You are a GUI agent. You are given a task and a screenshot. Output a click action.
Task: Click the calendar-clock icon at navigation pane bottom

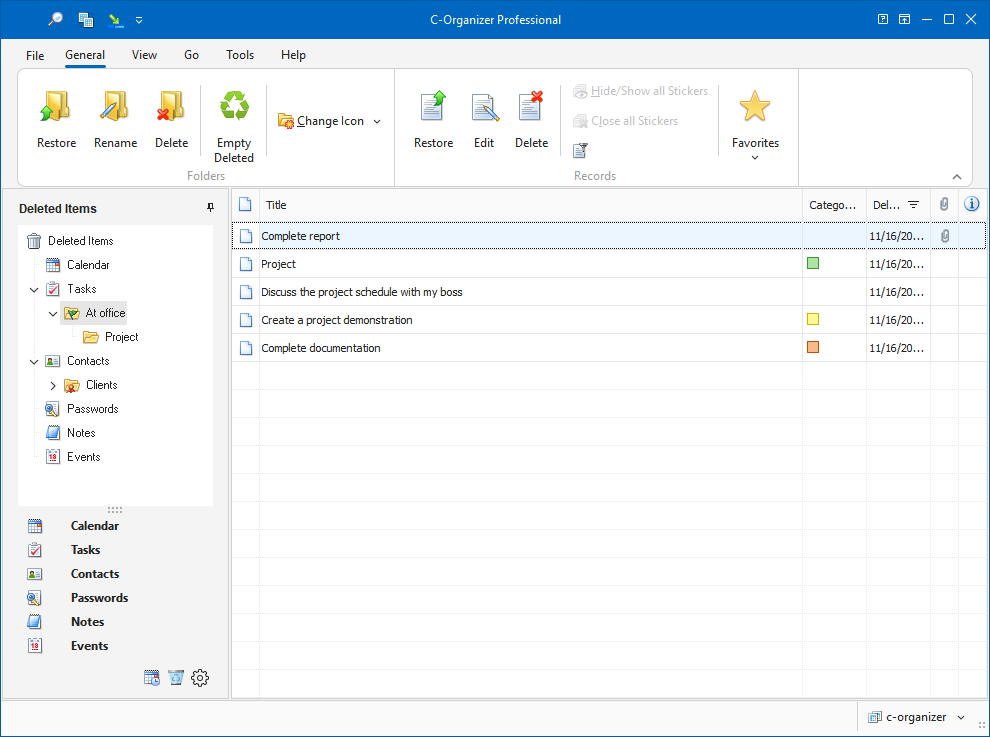[152, 678]
